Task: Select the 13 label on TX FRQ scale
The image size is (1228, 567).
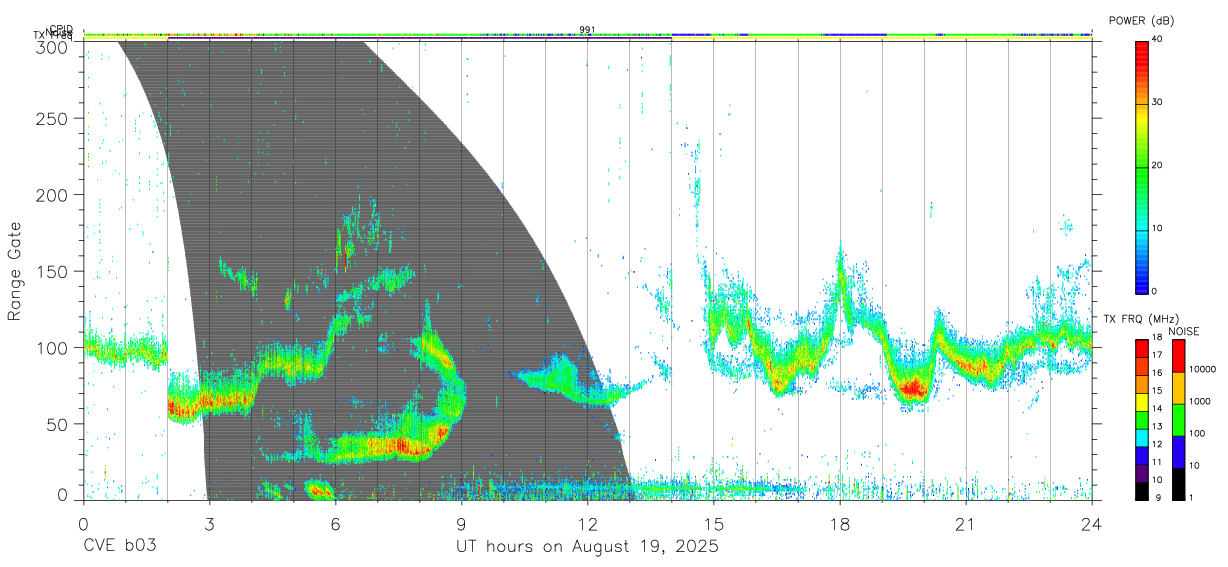Action: pos(1158,426)
